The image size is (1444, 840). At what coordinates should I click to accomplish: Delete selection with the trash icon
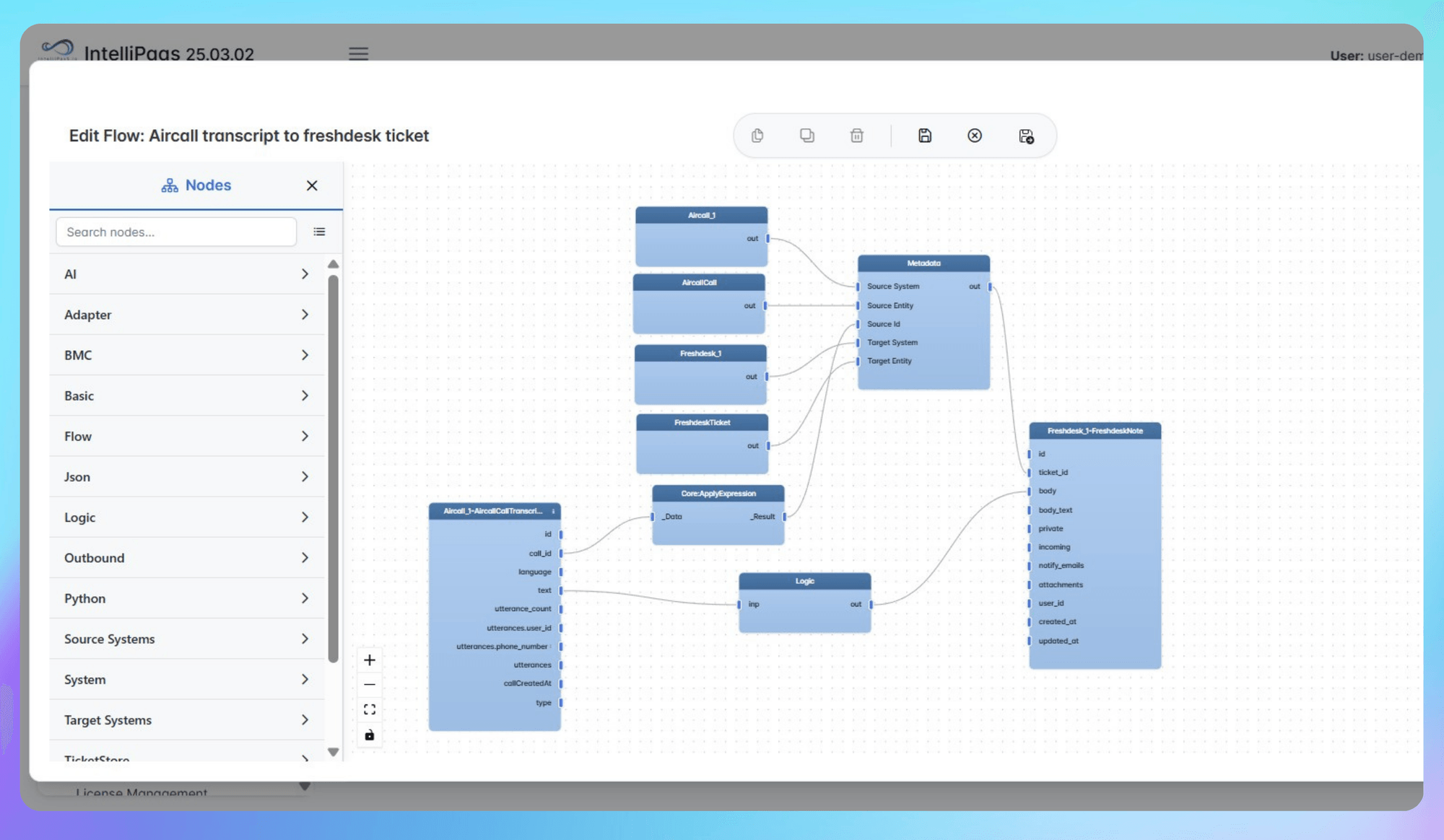point(857,135)
